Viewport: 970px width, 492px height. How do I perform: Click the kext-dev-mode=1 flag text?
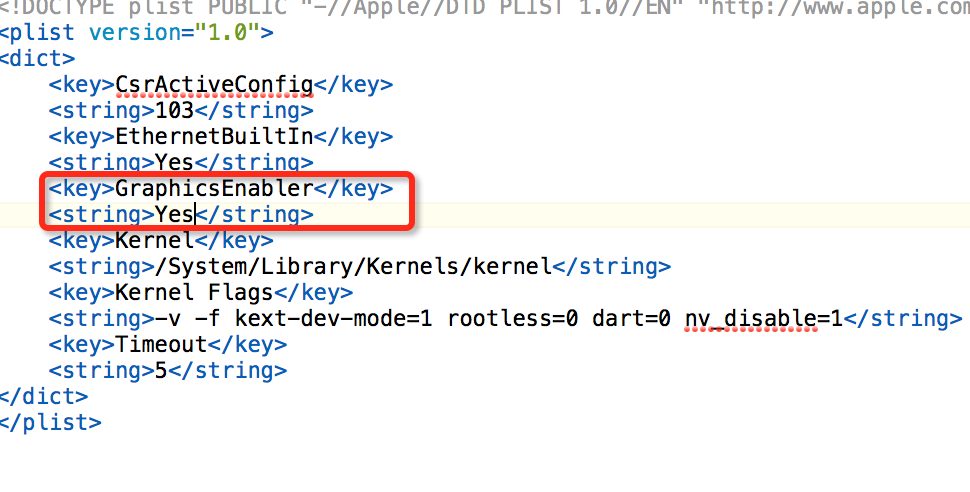click(333, 318)
